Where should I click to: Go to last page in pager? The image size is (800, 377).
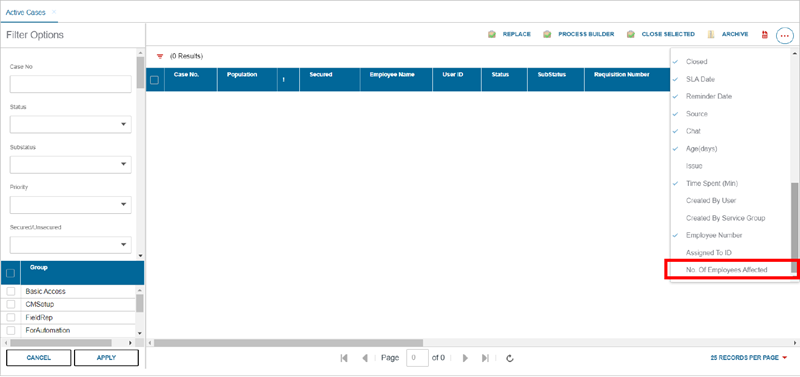485,358
